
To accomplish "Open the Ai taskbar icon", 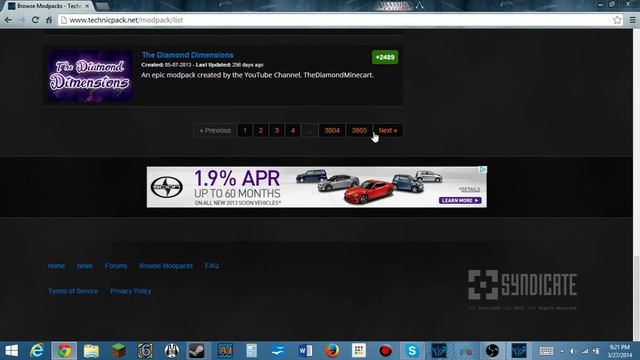I will pos(225,351).
